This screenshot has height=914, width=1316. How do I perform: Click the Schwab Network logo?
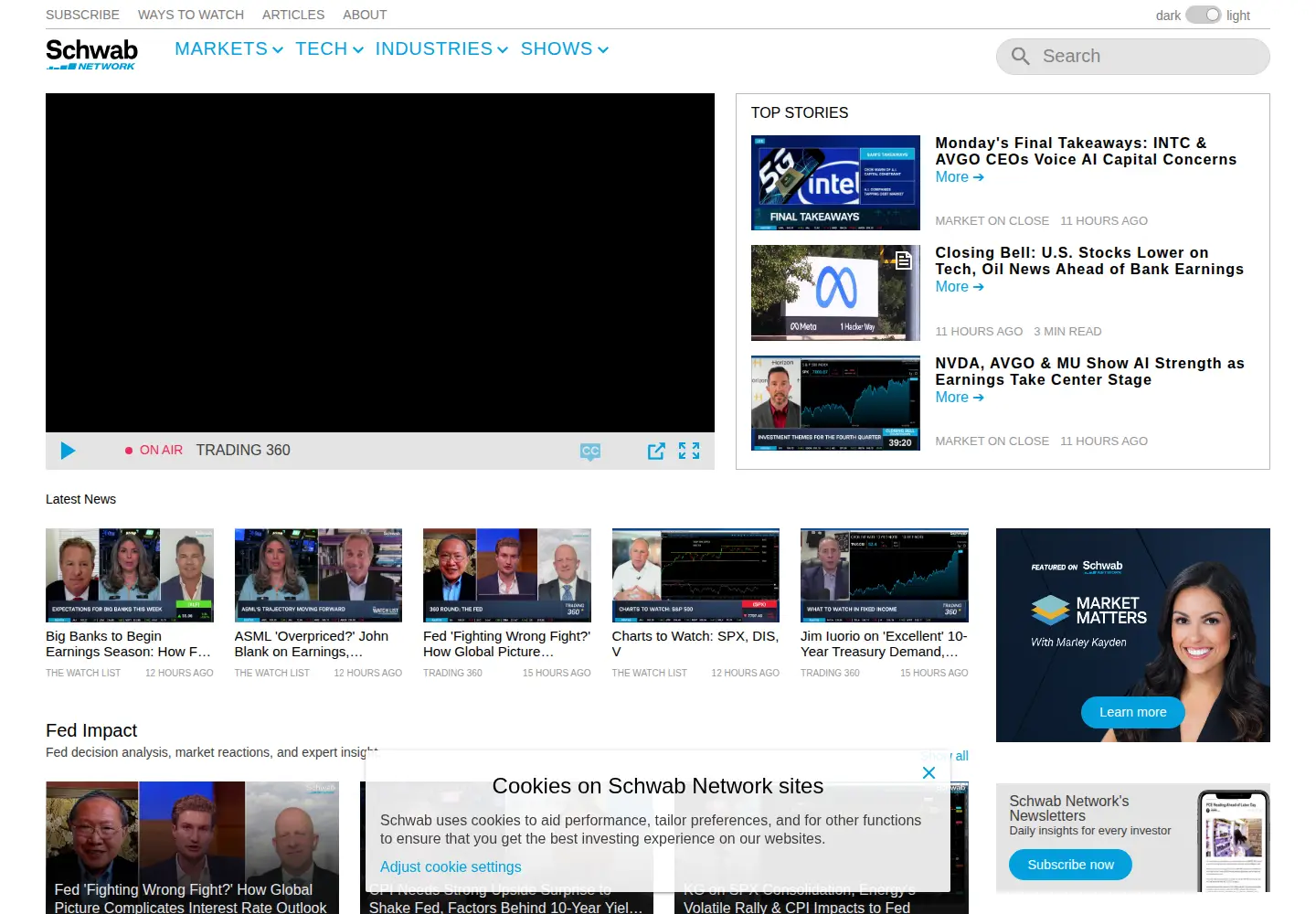tap(91, 54)
